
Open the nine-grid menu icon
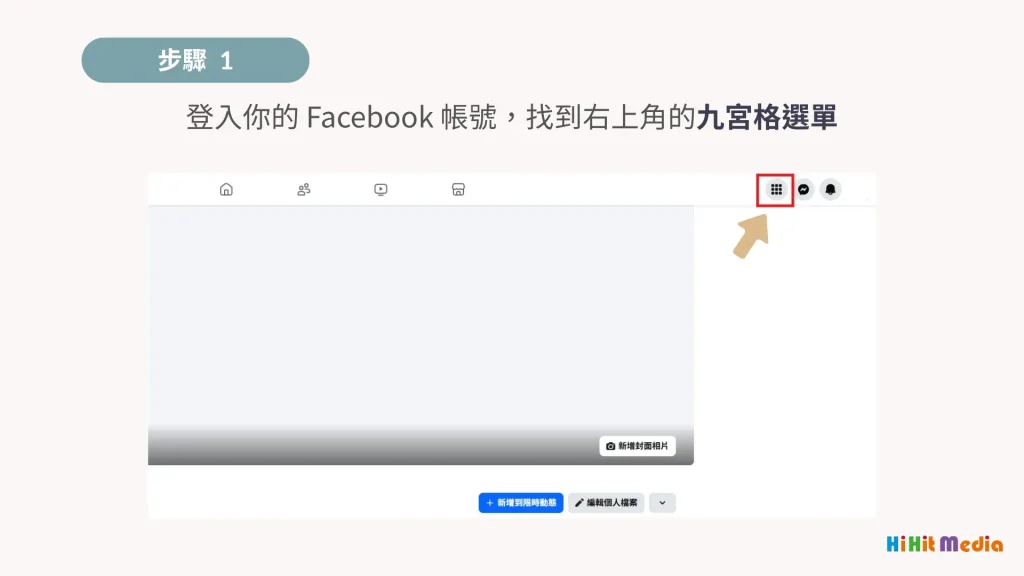coord(776,189)
